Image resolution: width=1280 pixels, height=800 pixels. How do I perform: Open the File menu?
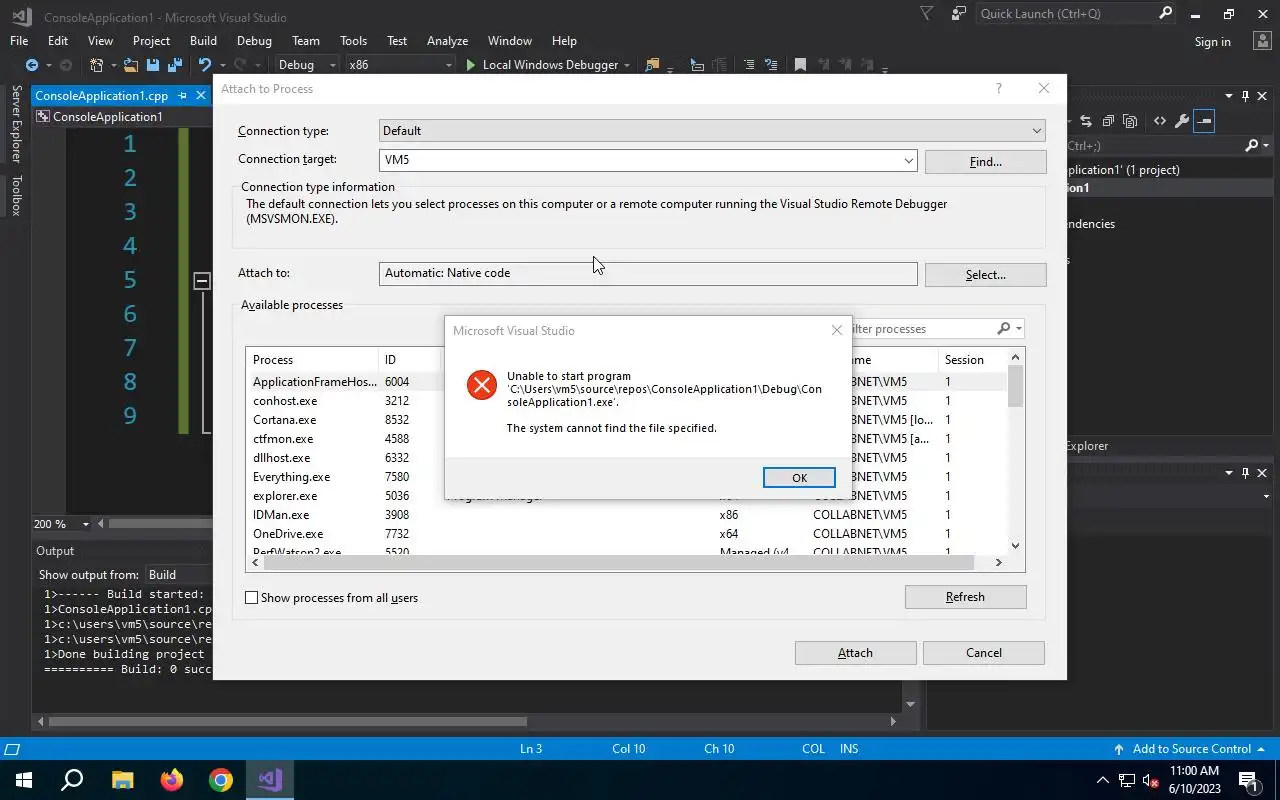pos(19,41)
